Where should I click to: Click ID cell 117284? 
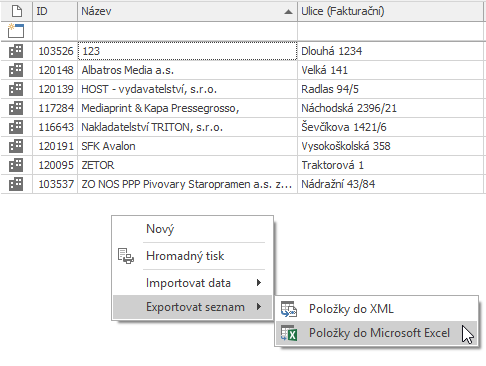click(55, 108)
